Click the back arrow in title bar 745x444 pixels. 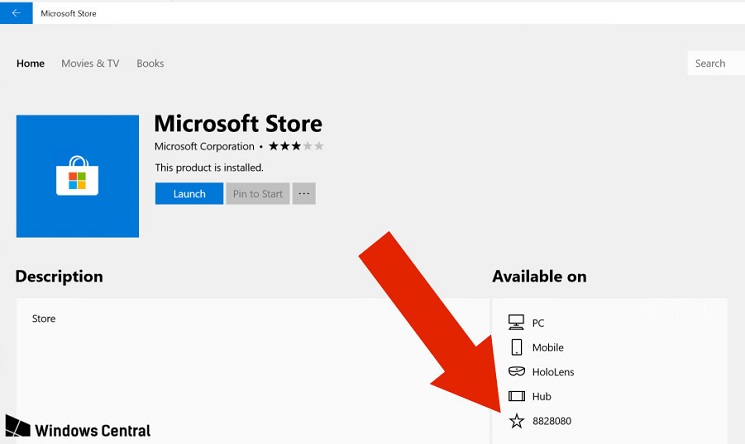coord(15,13)
